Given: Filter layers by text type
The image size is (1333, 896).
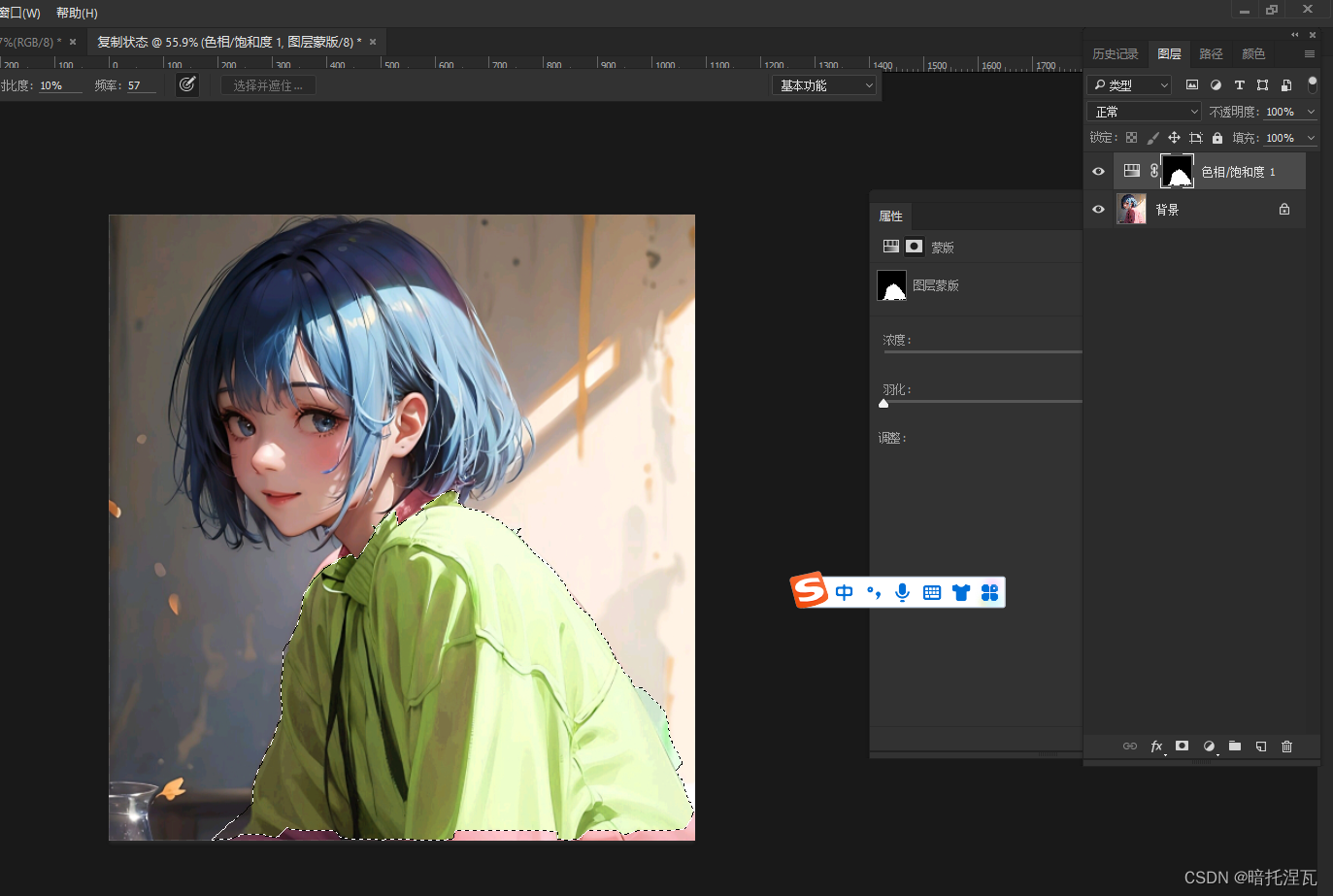Looking at the screenshot, I should point(1239,85).
